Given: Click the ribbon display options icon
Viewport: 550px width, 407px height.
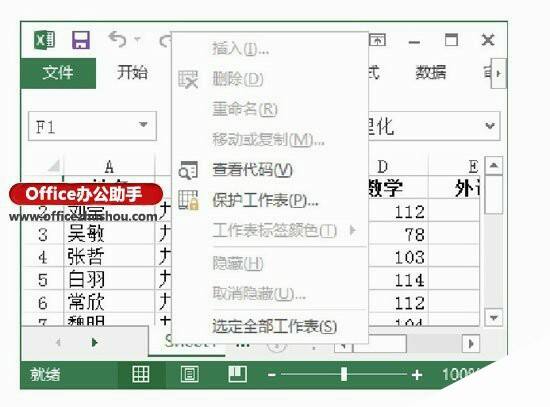Looking at the screenshot, I should point(377,40).
